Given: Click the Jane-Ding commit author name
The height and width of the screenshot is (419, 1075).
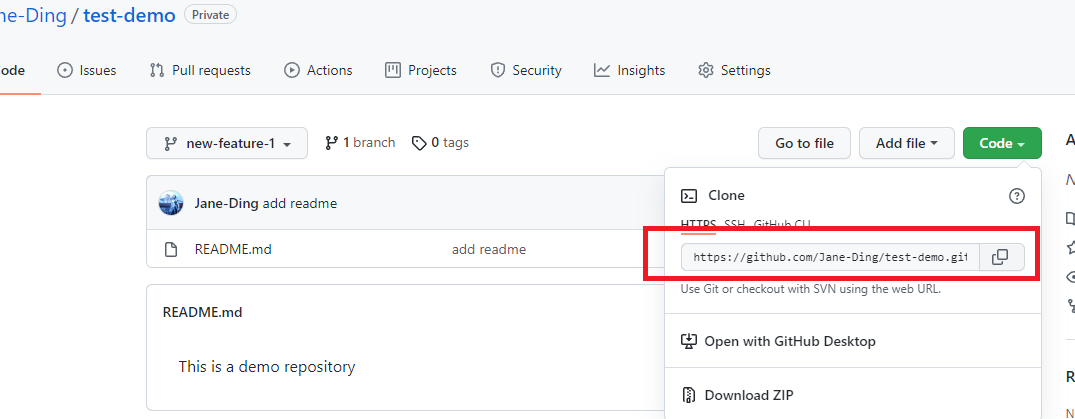Looking at the screenshot, I should (x=228, y=203).
